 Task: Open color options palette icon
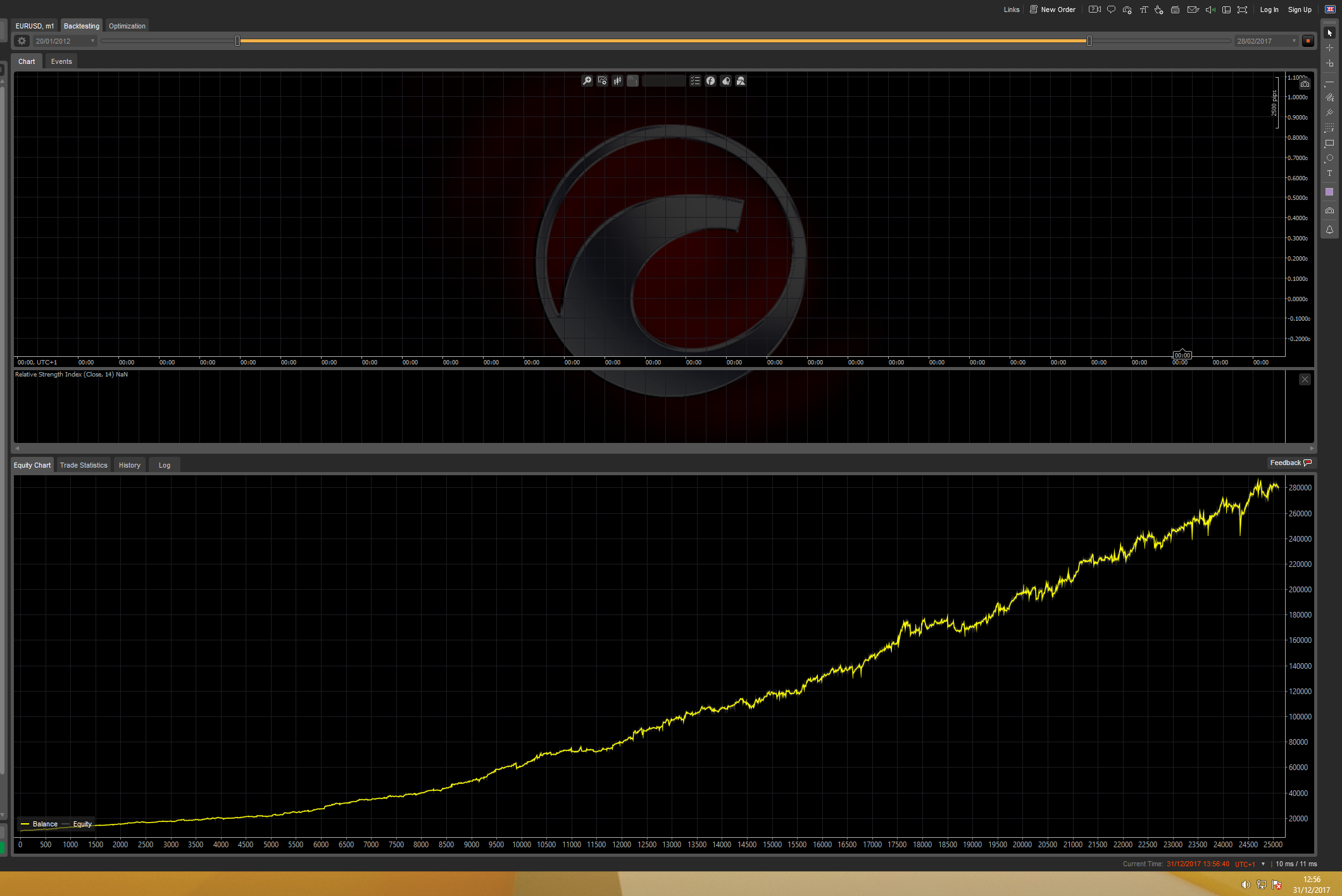[725, 81]
